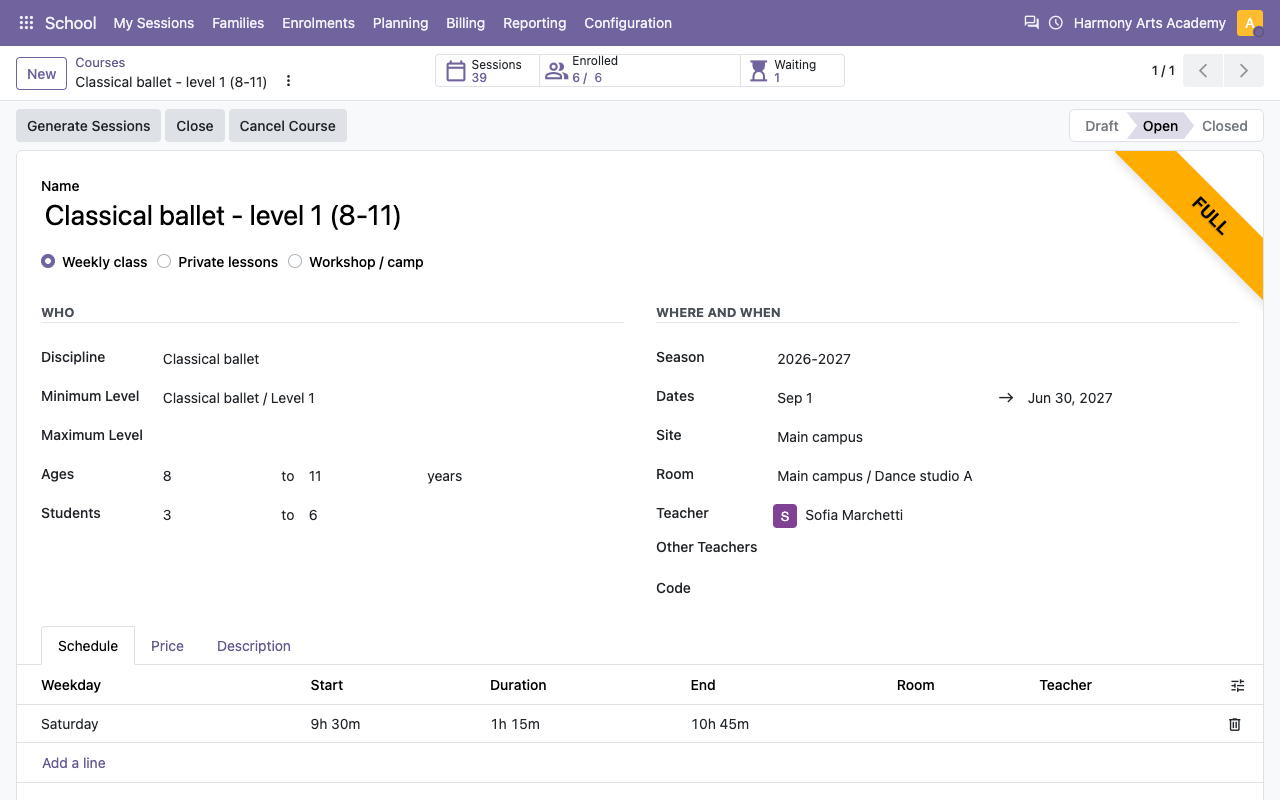Click the Close course button

pos(195,126)
